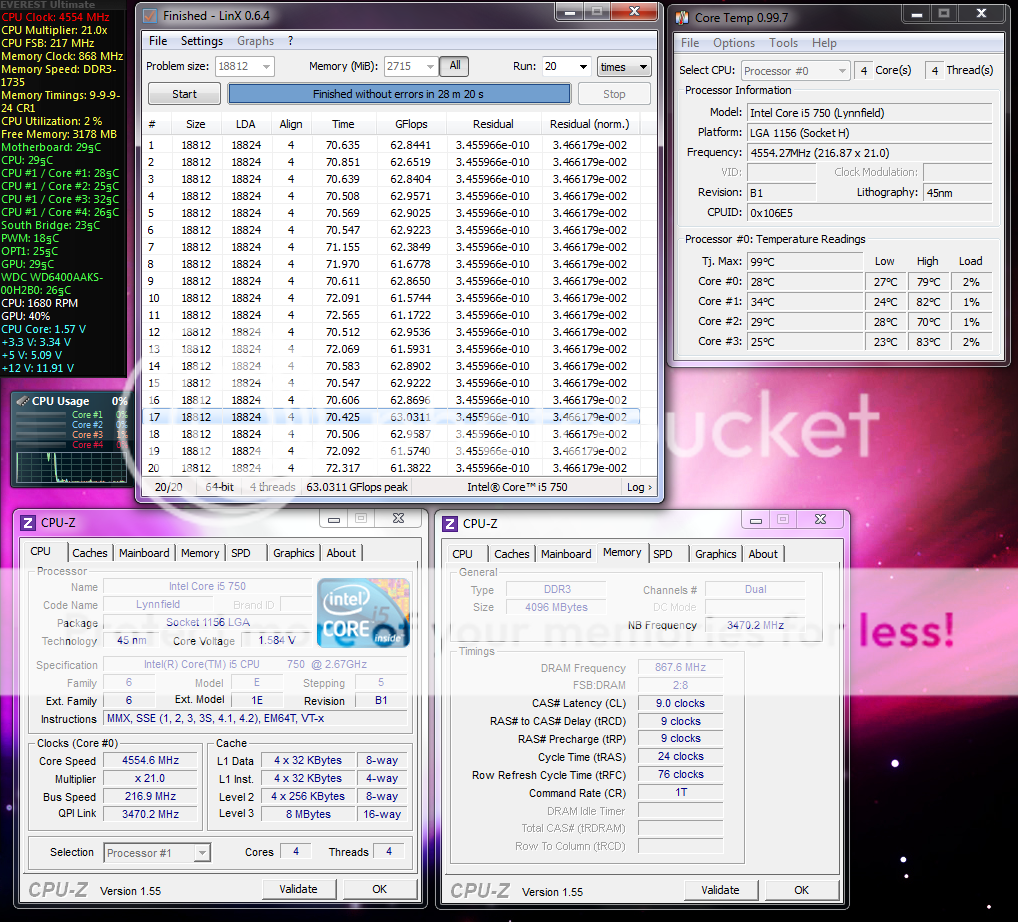Click the LinX title bar icon
The image size is (1018, 922).
pos(150,16)
